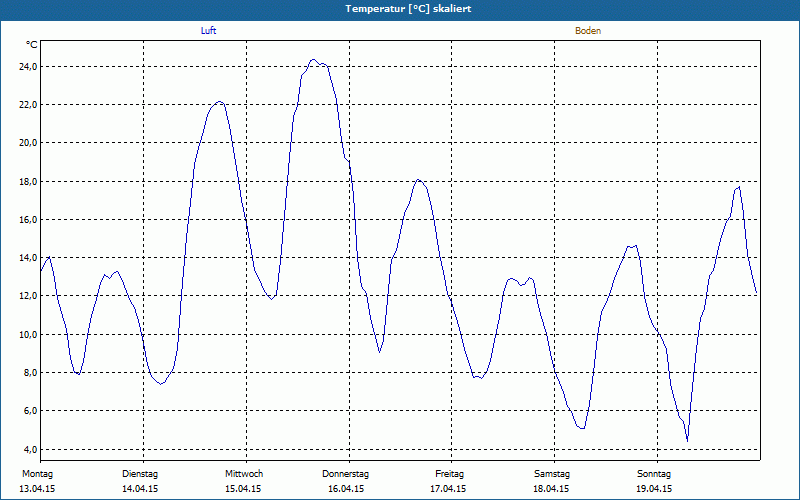Click the 8,0 y-axis value
This screenshot has height=500, width=800.
click(31, 372)
